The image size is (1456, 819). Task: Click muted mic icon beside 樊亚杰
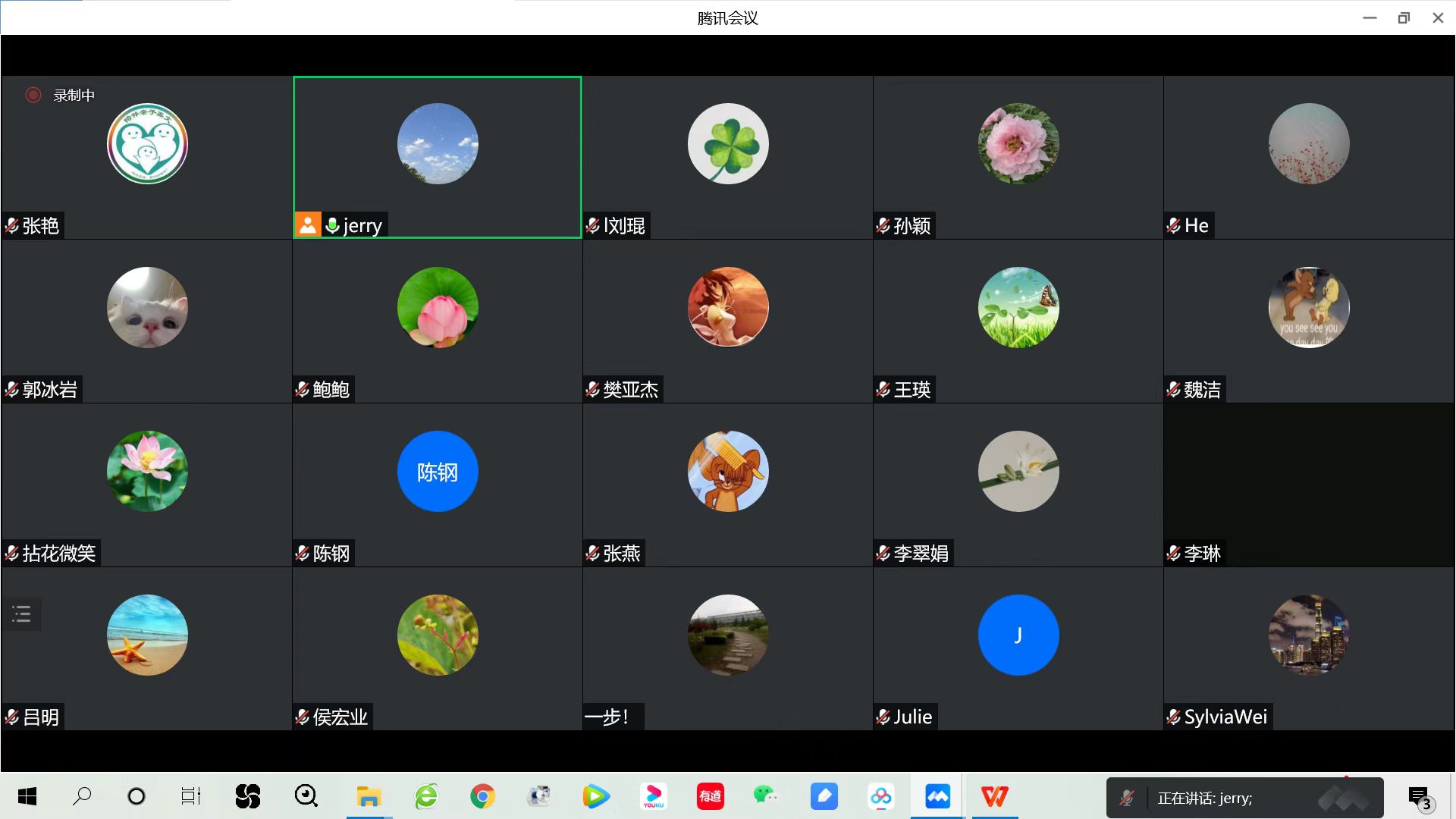[593, 390]
